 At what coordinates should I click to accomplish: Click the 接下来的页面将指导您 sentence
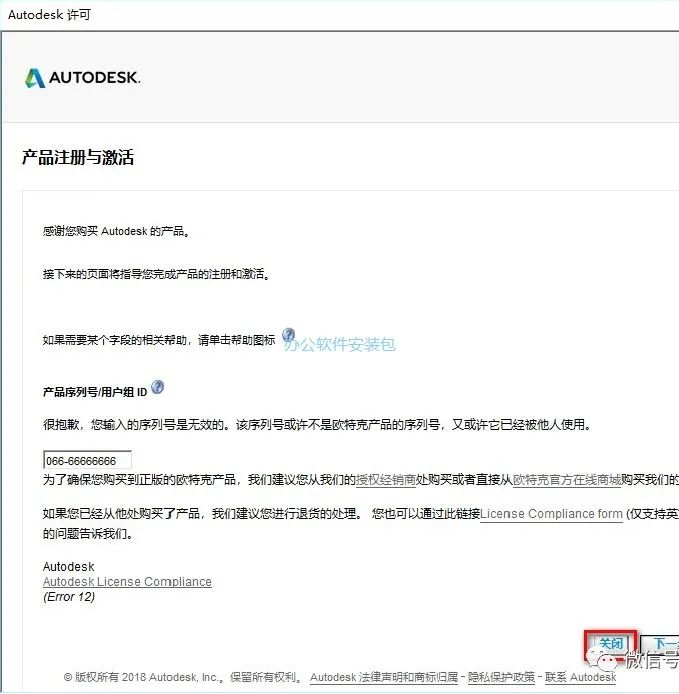click(x=156, y=274)
